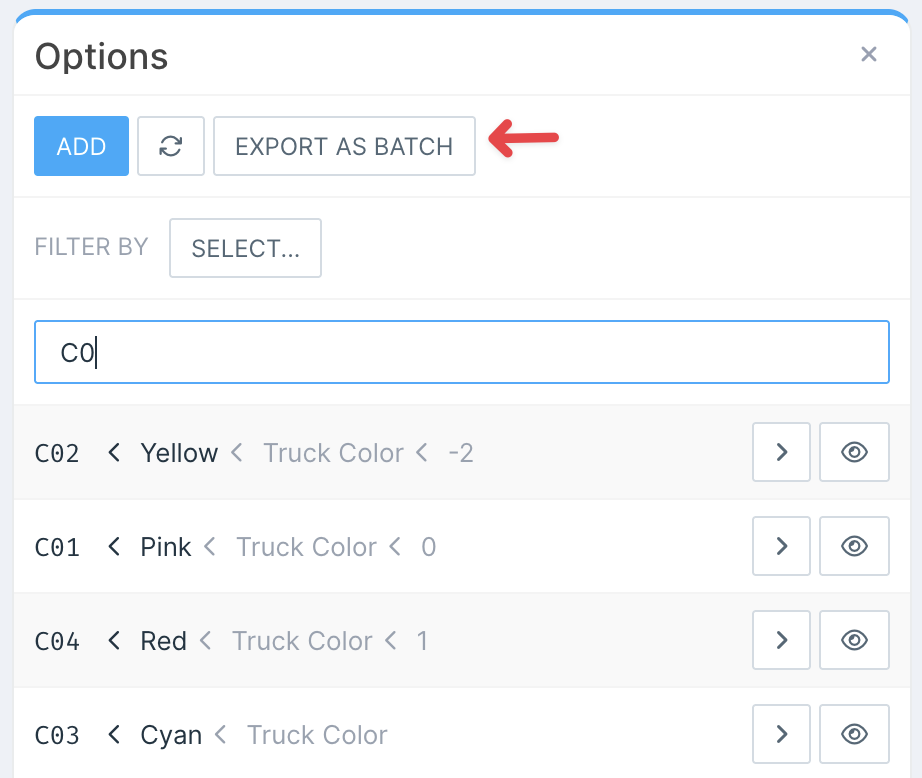922x778 pixels.
Task: Open C04 Red with right arrow button
Action: [x=781, y=641]
